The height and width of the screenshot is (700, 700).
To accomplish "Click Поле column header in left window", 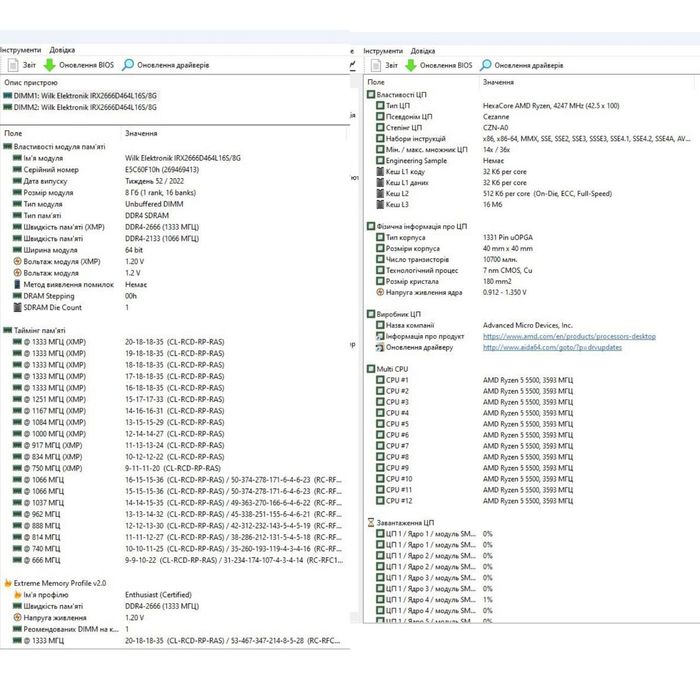I will click(13, 133).
